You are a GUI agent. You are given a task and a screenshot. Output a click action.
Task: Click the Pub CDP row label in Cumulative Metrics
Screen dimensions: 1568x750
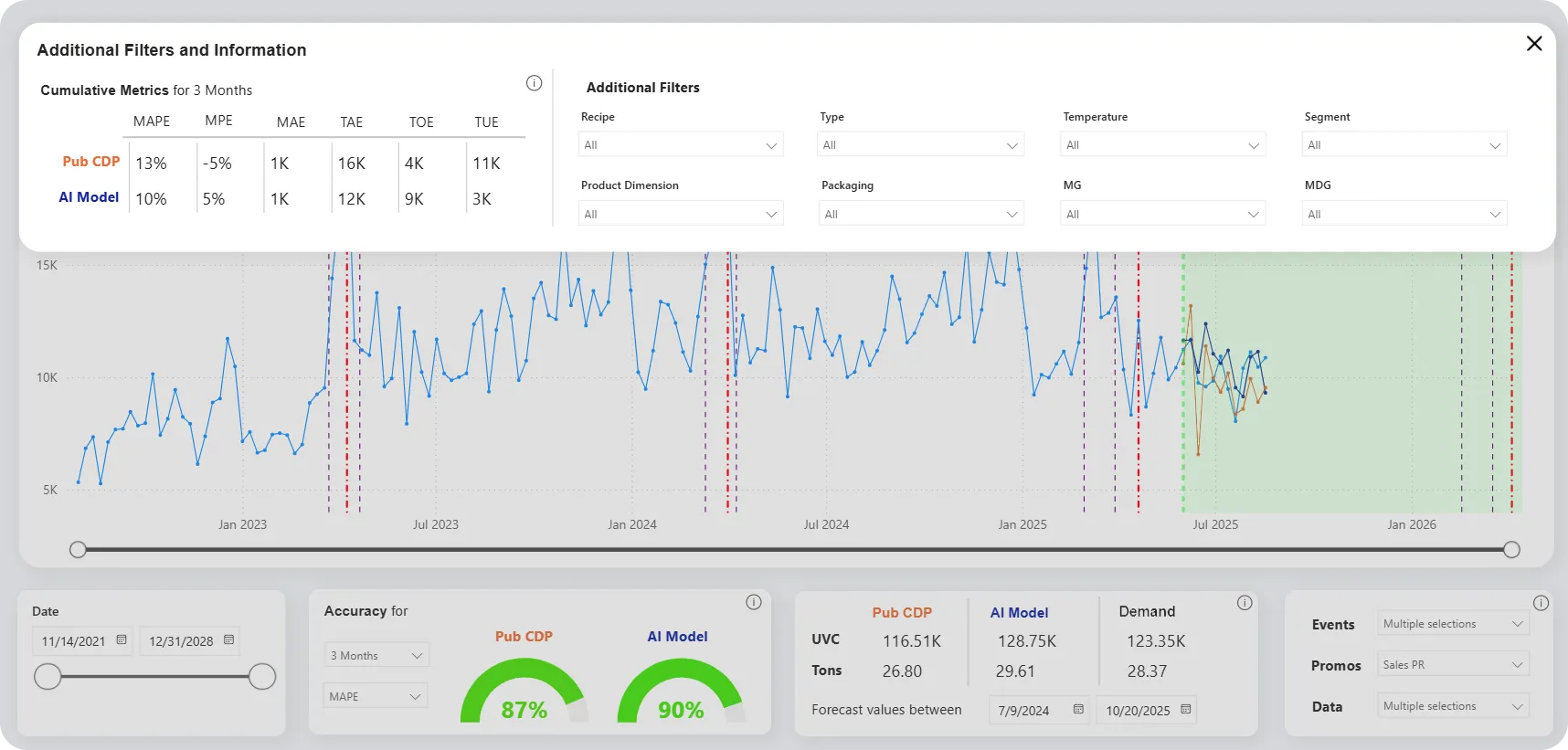[x=91, y=162]
